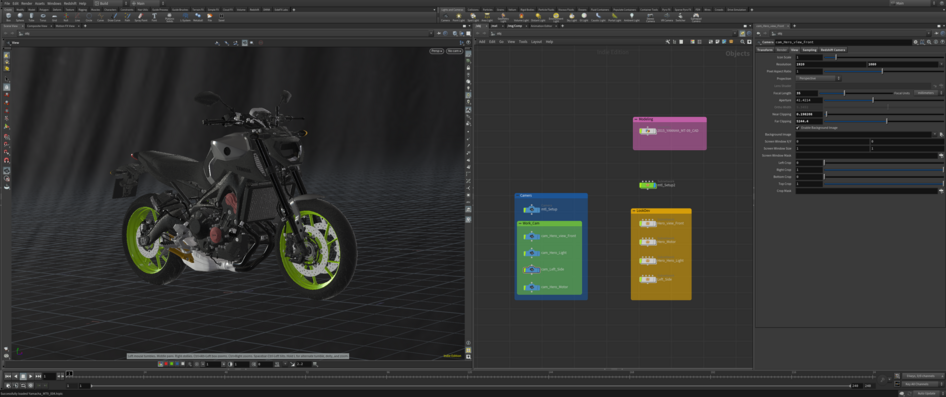The image size is (946, 397).
Task: Click the Background Image path field
Action: point(863,135)
